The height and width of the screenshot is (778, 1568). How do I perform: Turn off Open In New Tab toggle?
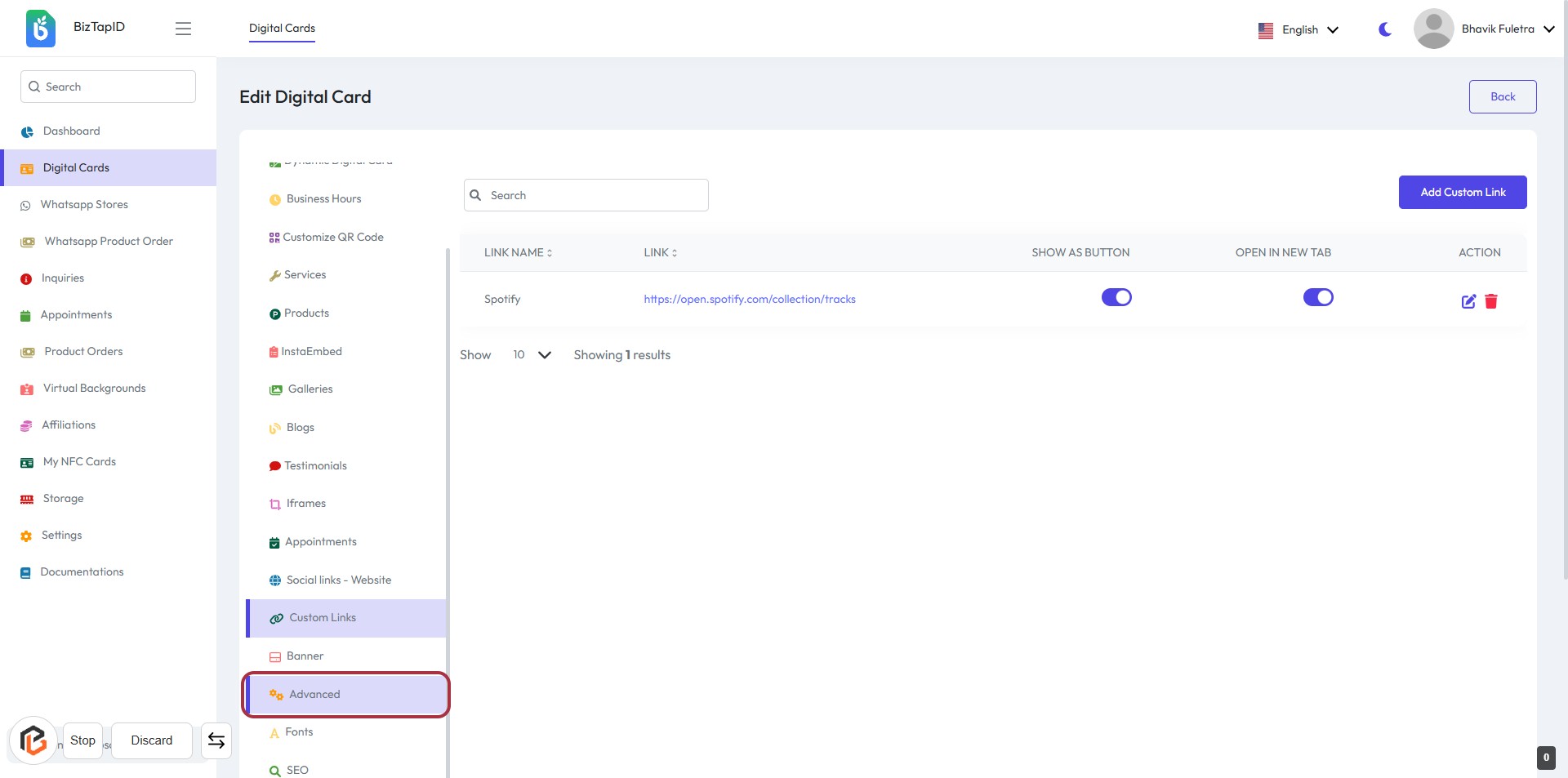click(x=1318, y=297)
